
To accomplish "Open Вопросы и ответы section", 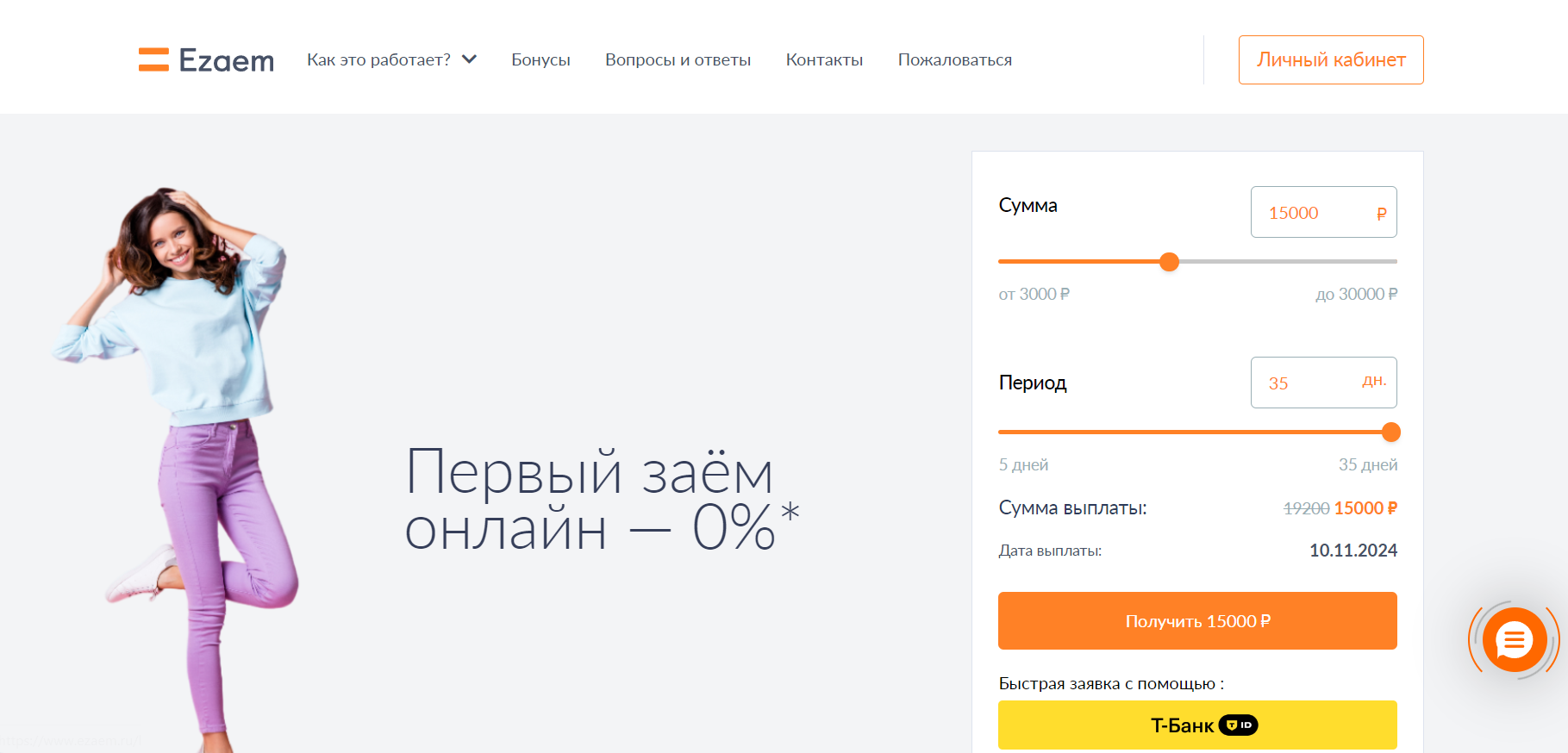I will tap(678, 59).
